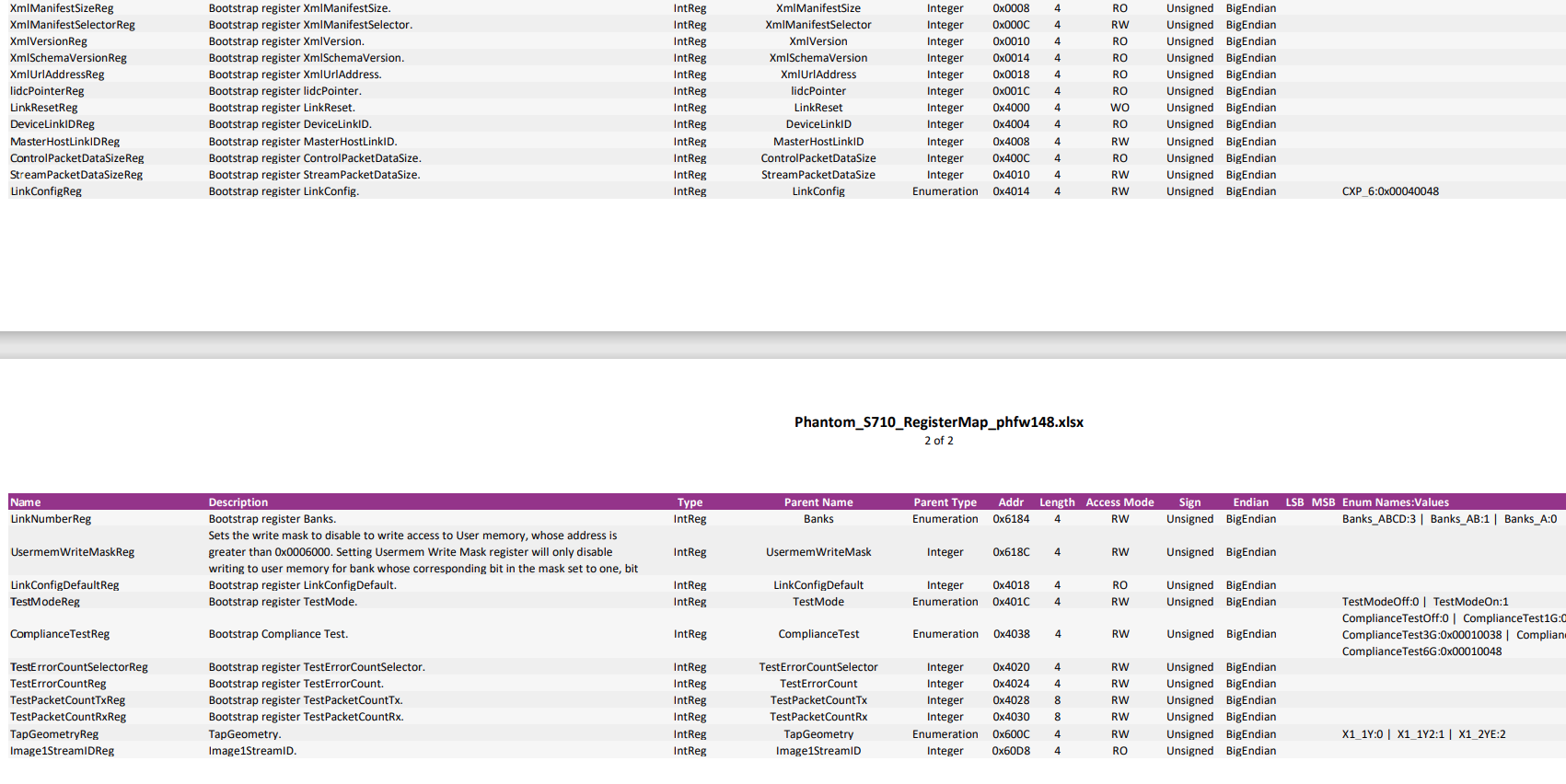Select the Type column header
Image resolution: width=1566 pixels, height=784 pixels.
coord(690,502)
